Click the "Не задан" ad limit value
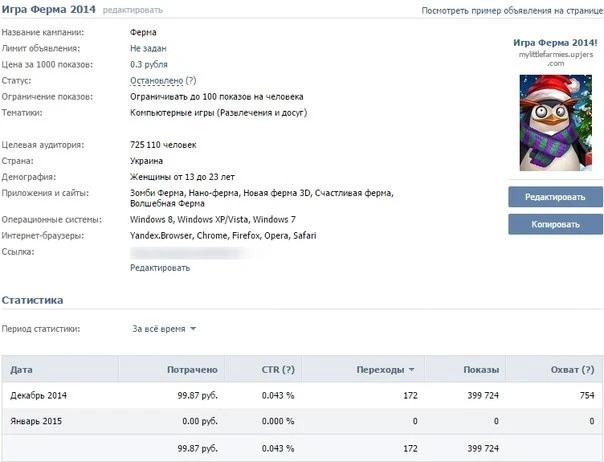This screenshot has height=462, width=604. coord(148,47)
